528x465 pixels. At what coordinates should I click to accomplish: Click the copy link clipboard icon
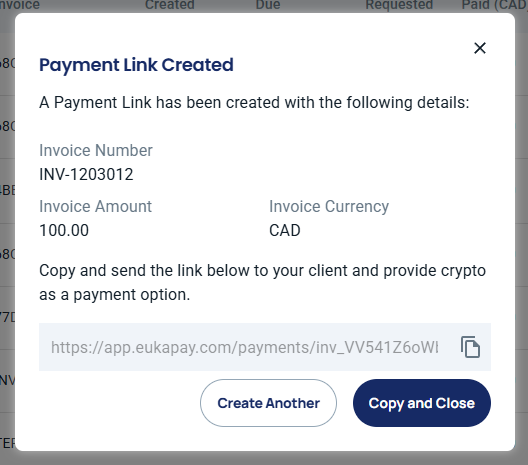(470, 347)
